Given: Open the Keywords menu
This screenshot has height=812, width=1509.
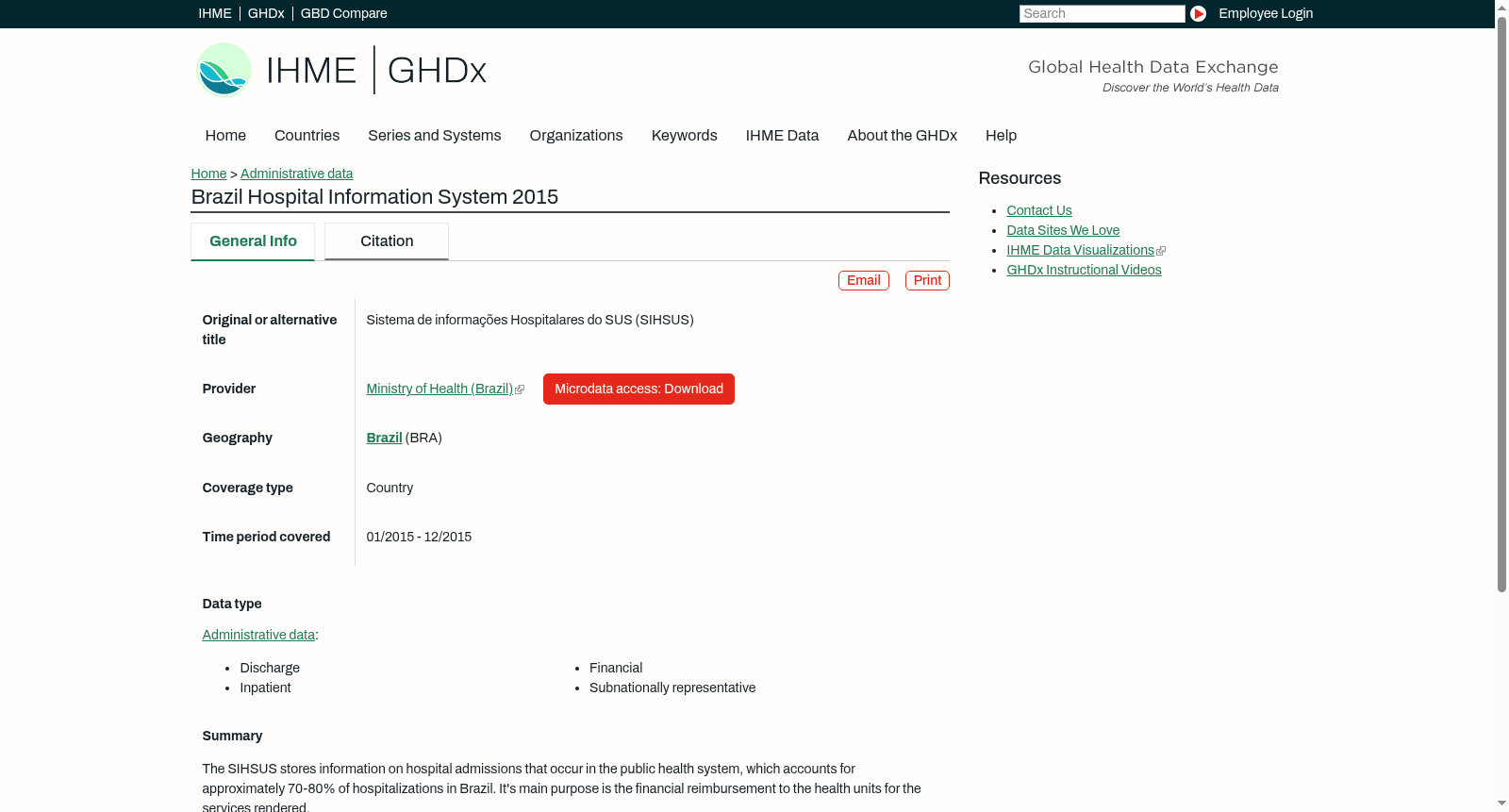Looking at the screenshot, I should pyautogui.click(x=684, y=136).
